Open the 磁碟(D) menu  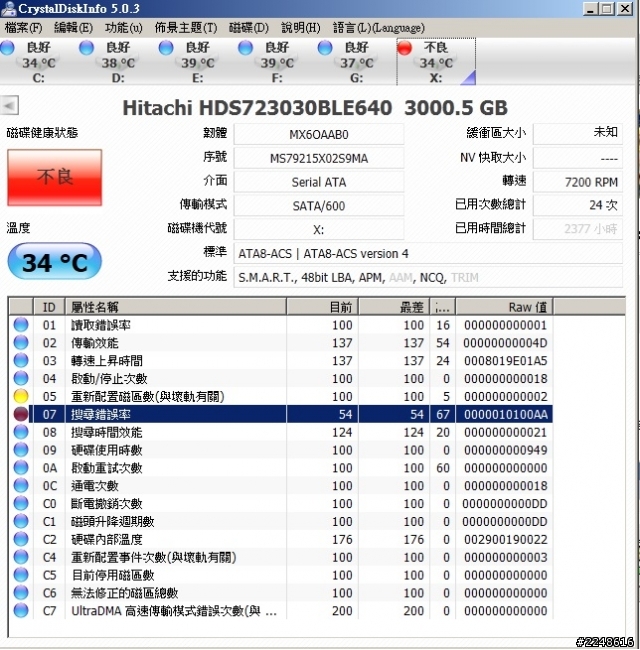tap(249, 28)
